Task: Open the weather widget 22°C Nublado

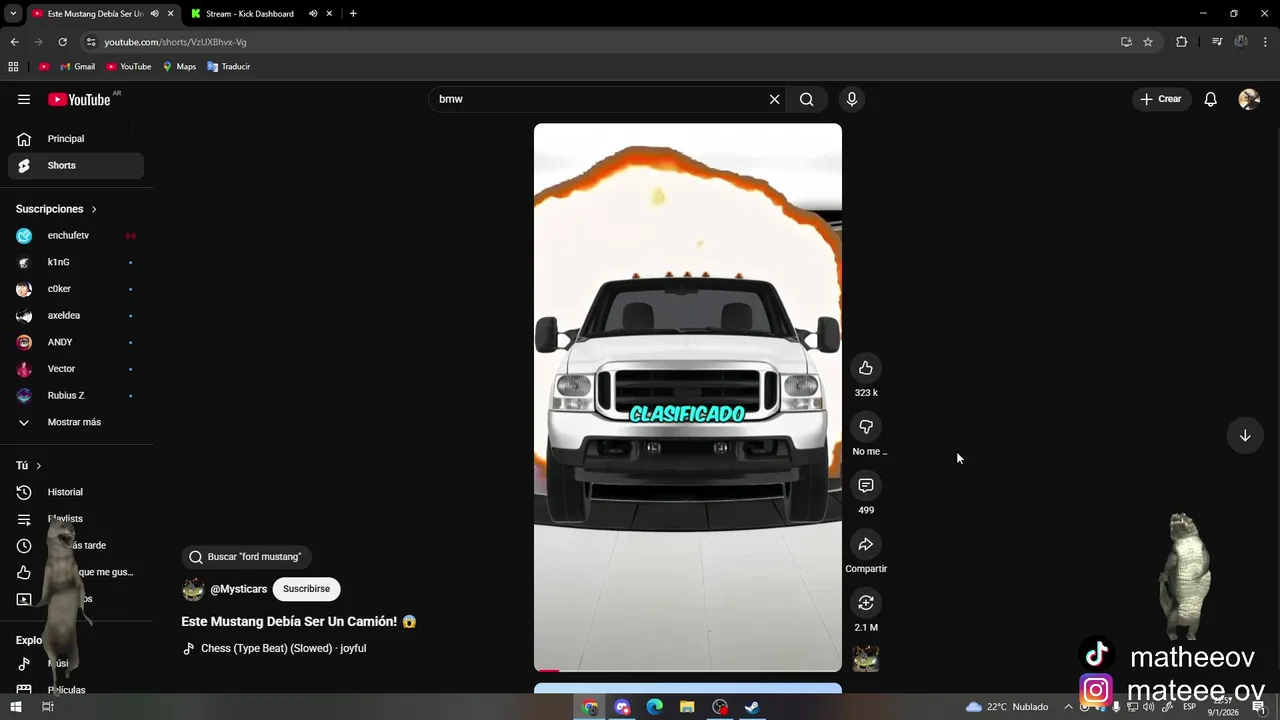Action: [1007, 707]
